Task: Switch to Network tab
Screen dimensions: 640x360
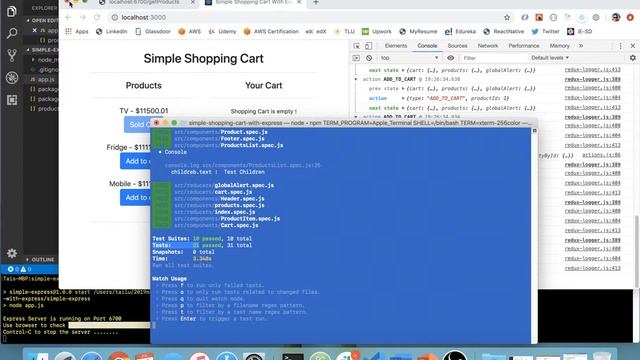Action: coord(488,46)
